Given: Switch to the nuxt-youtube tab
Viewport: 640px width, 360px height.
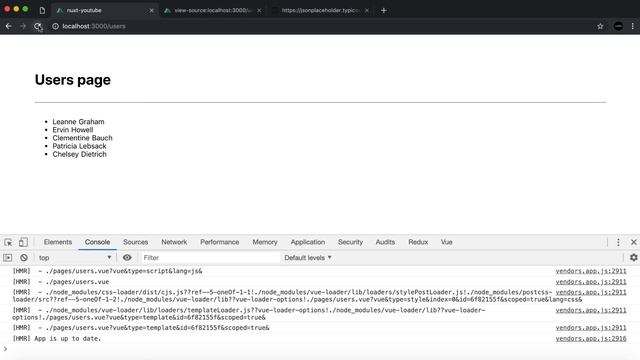Looking at the screenshot, I should [x=105, y=10].
